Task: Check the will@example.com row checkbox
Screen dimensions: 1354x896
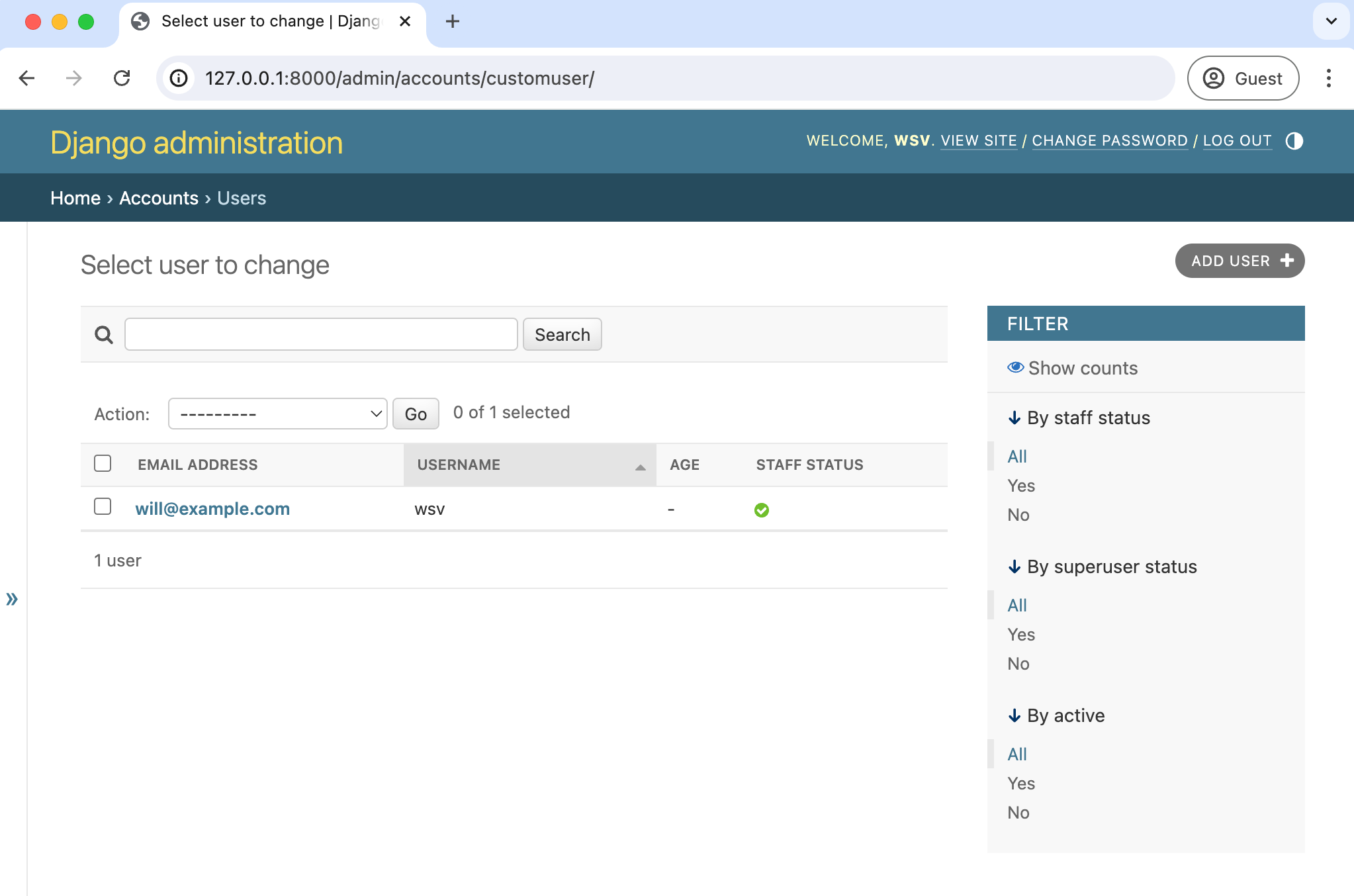Action: (x=103, y=506)
